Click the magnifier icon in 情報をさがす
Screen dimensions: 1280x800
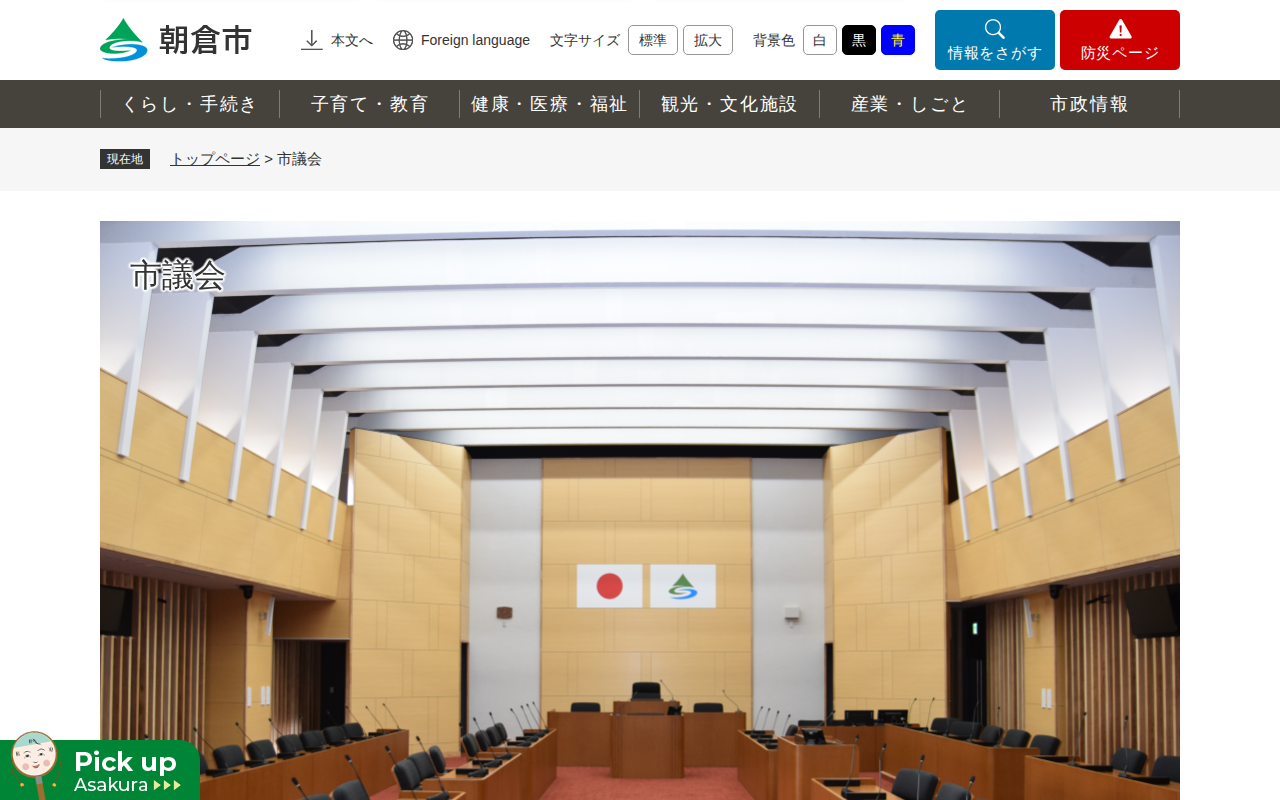(995, 29)
